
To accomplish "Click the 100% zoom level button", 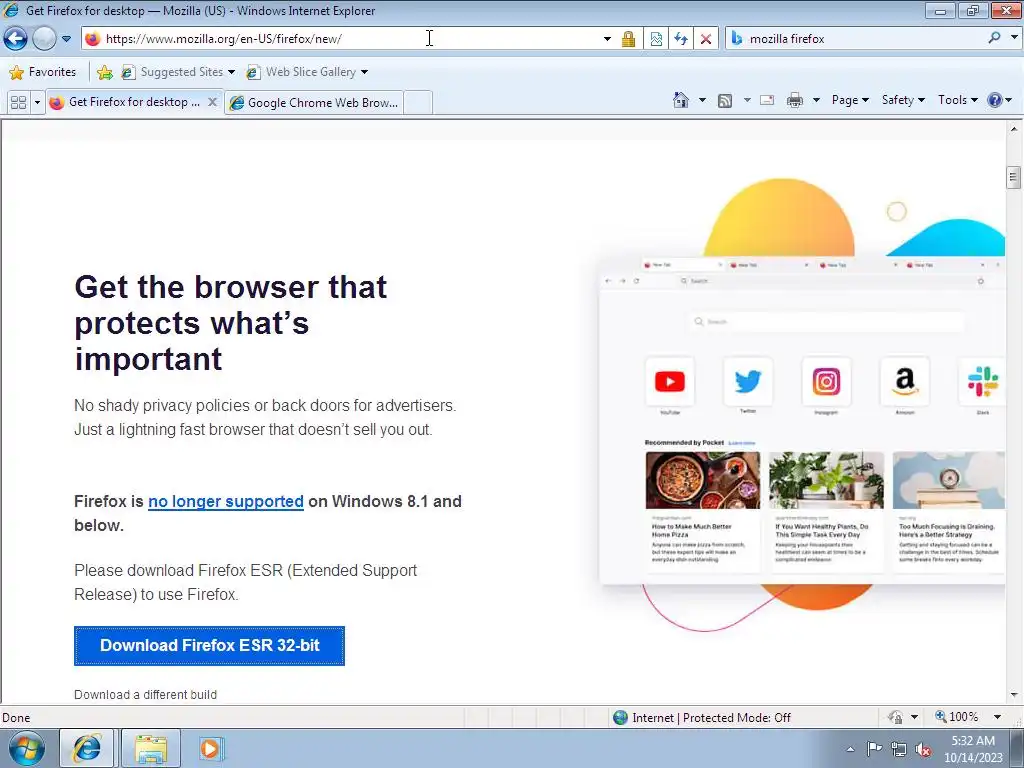I will click(957, 717).
